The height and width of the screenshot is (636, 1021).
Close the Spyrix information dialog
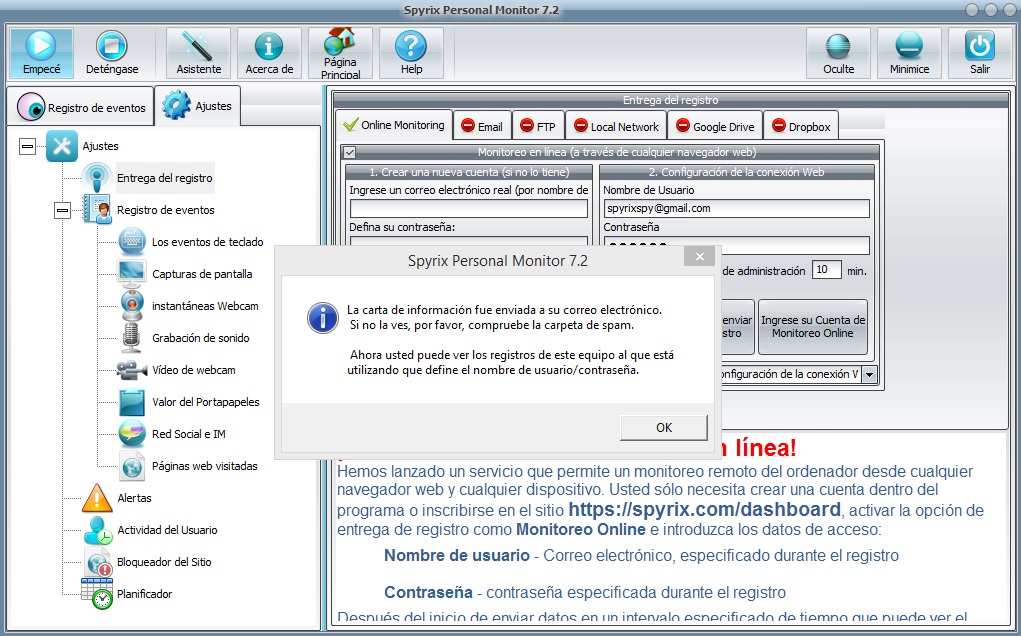click(699, 256)
